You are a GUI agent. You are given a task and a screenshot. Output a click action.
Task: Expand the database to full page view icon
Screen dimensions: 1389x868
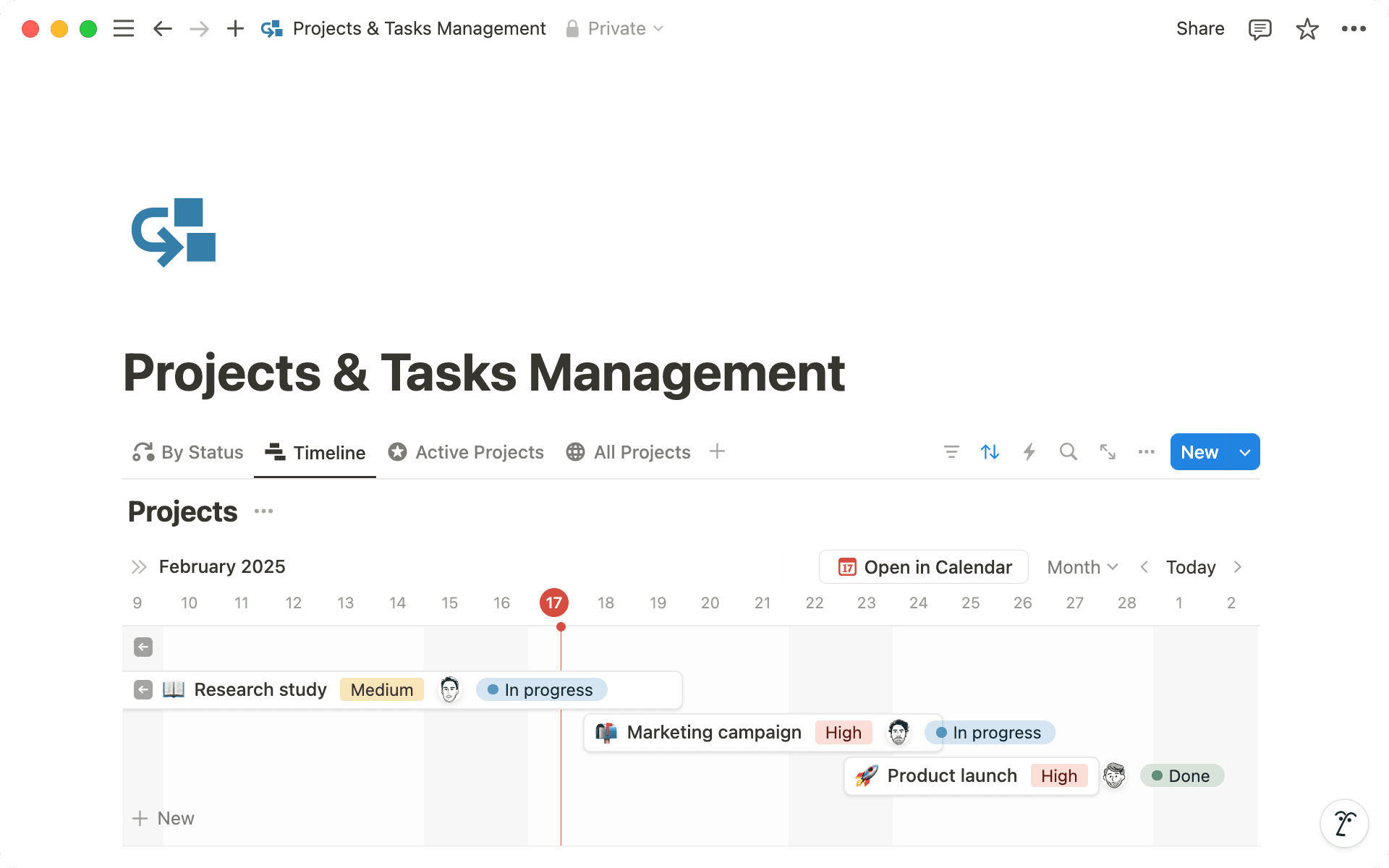click(1108, 452)
